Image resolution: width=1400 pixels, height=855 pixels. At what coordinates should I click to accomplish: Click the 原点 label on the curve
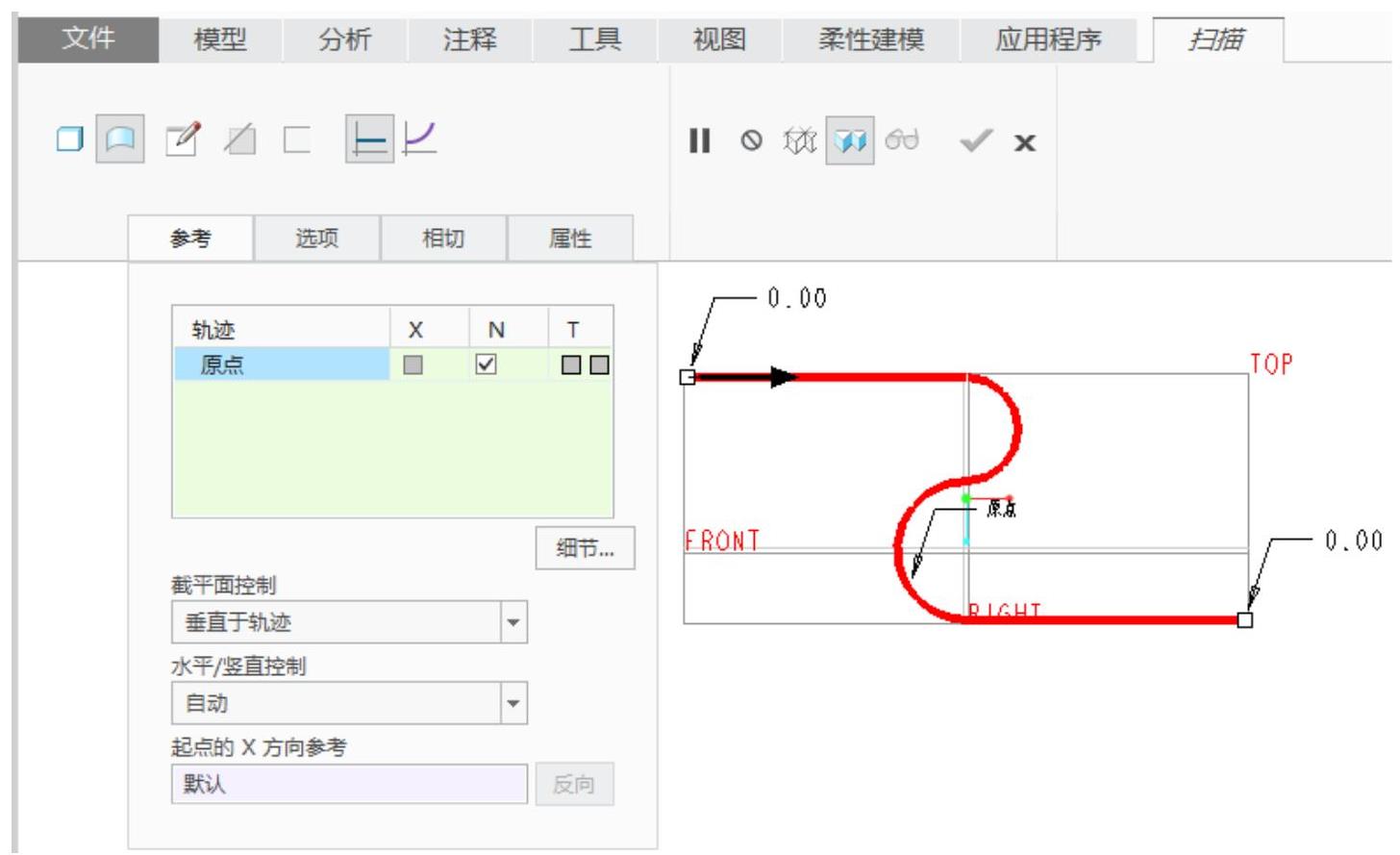pyautogui.click(x=1002, y=509)
